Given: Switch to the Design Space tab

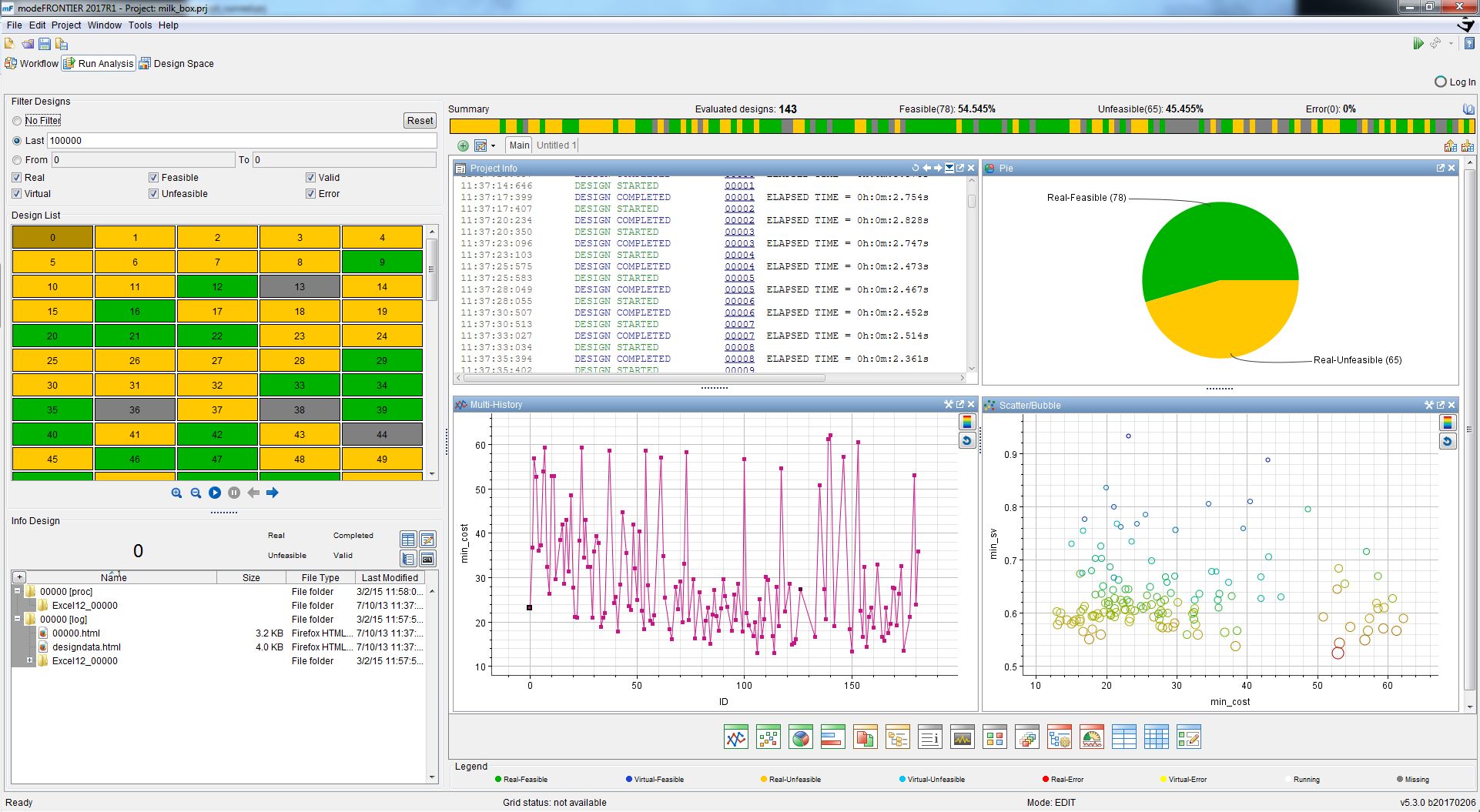Looking at the screenshot, I should click(x=176, y=64).
